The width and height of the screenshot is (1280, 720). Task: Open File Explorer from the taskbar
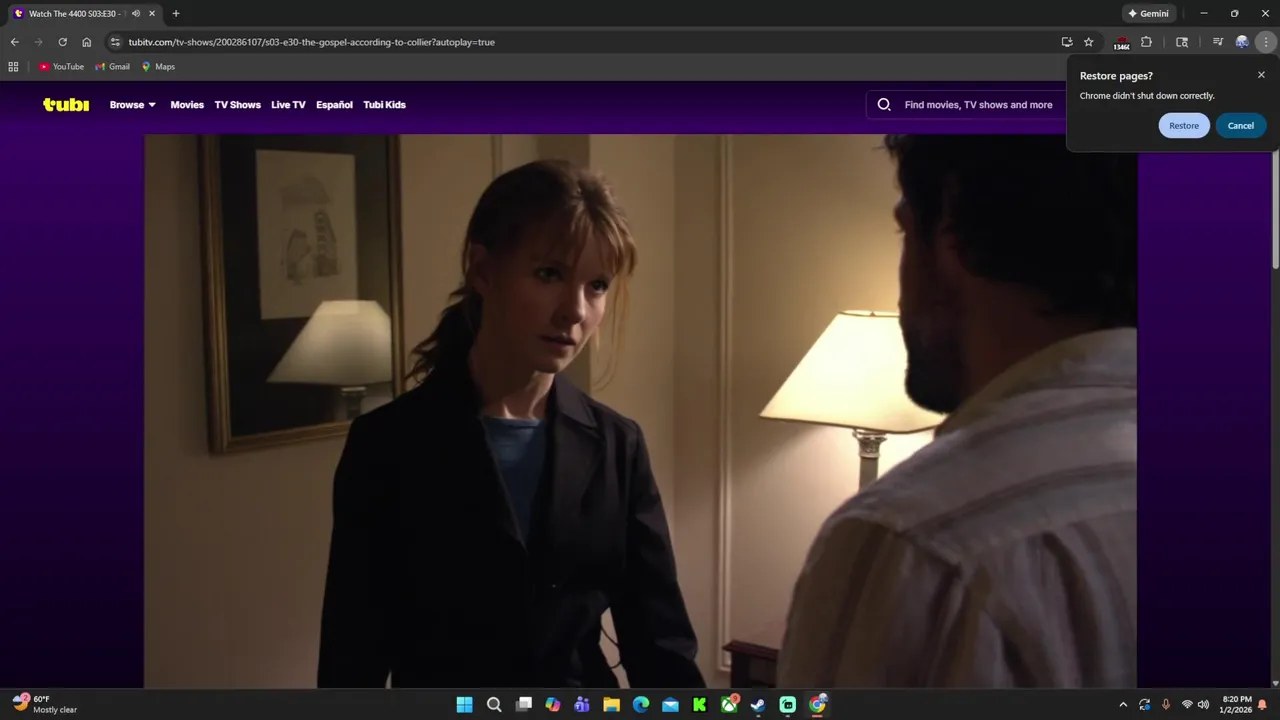[611, 704]
